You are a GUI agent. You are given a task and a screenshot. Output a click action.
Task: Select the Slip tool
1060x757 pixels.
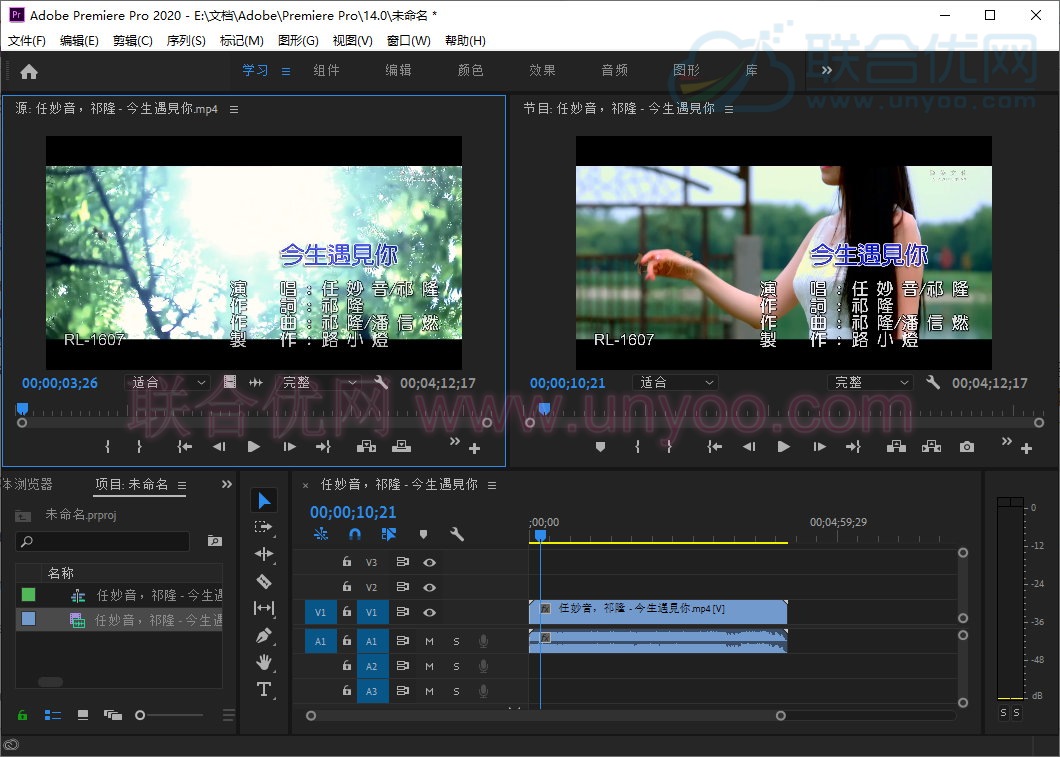click(x=264, y=608)
